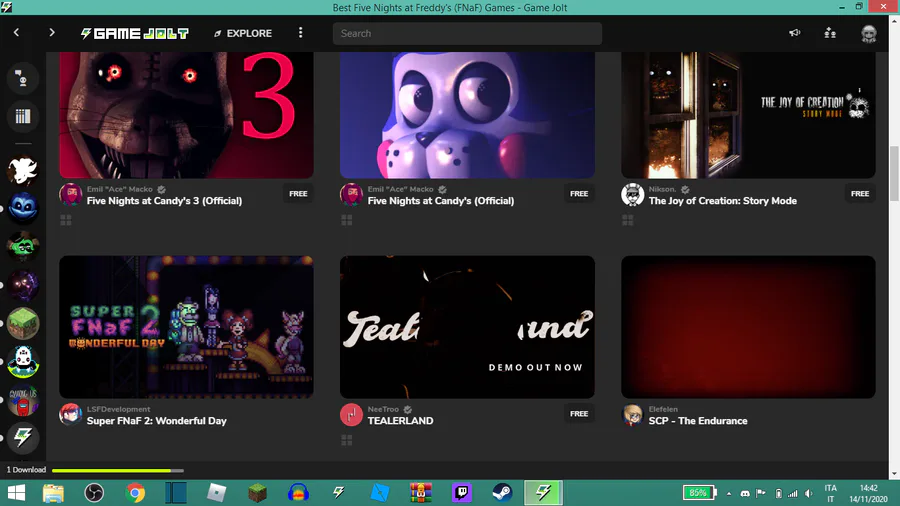Viewport: 900px width, 506px height.
Task: Click FREE badge on Joy of Creation
Action: (860, 194)
